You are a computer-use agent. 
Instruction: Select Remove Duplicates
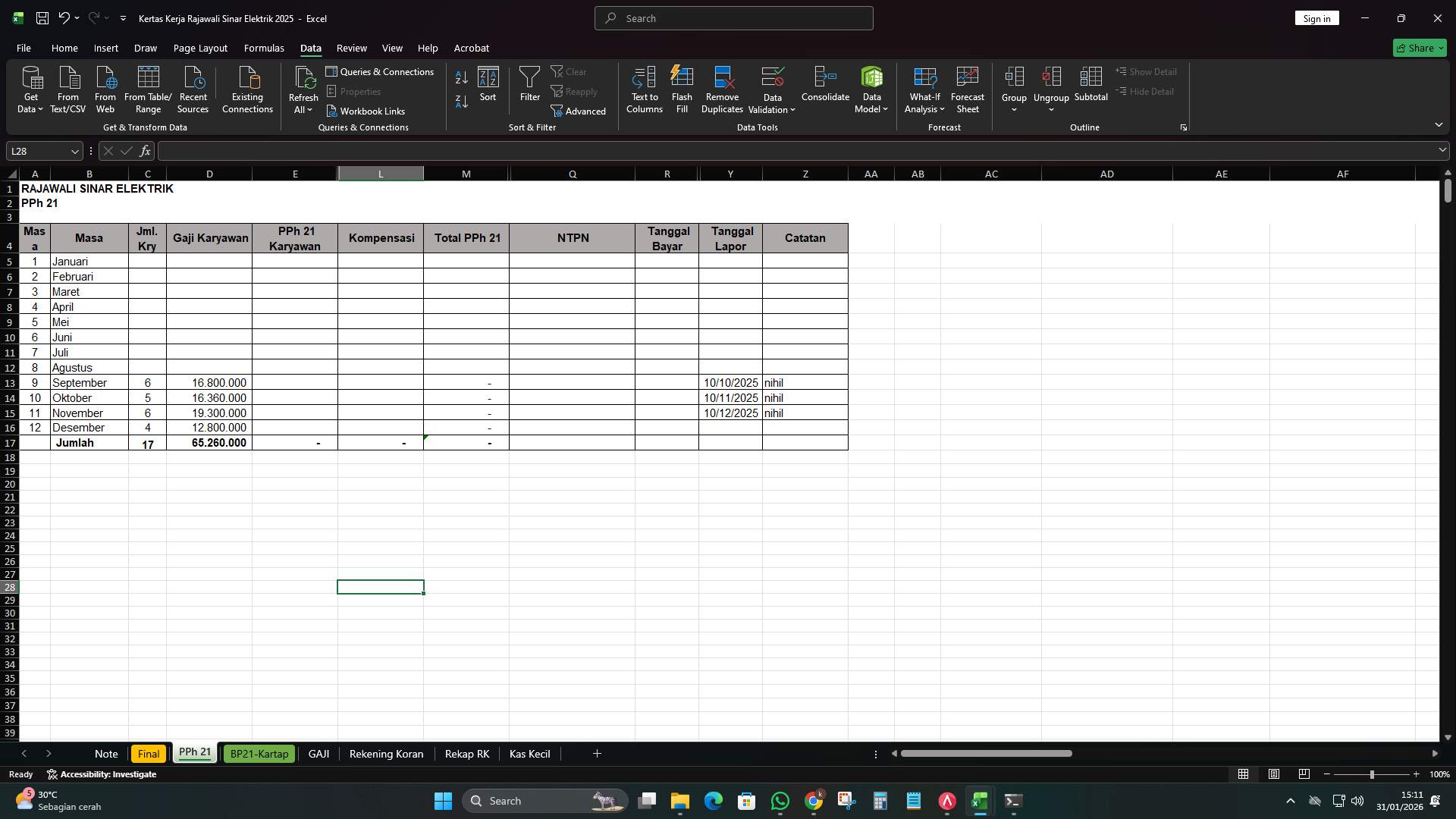coord(721,89)
